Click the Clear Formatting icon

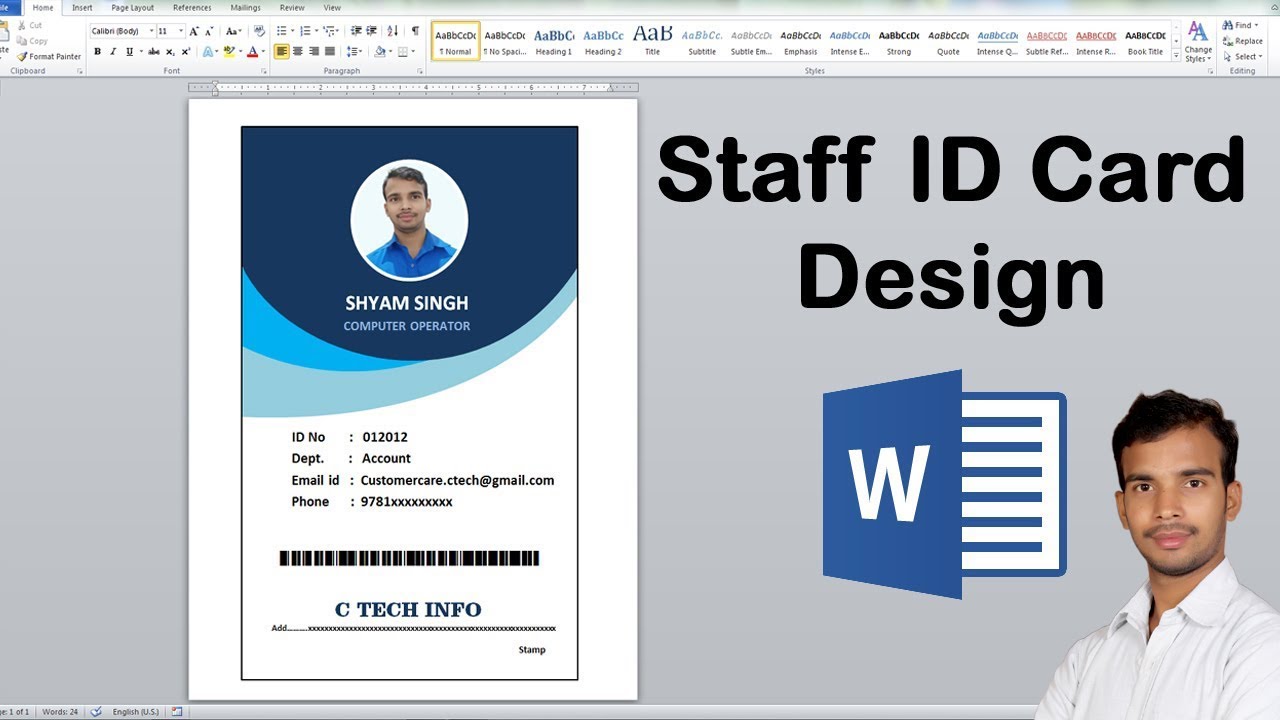coord(259,31)
